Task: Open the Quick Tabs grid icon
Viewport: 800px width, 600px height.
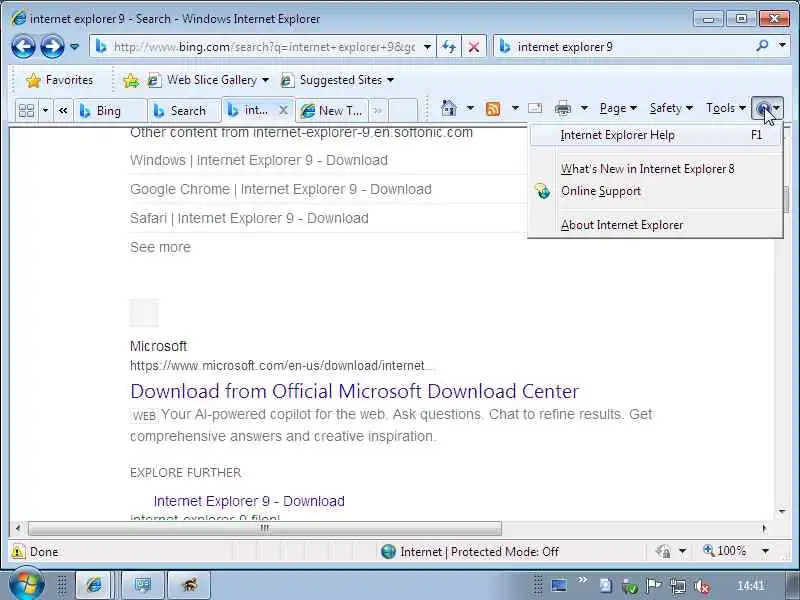Action: [26, 110]
